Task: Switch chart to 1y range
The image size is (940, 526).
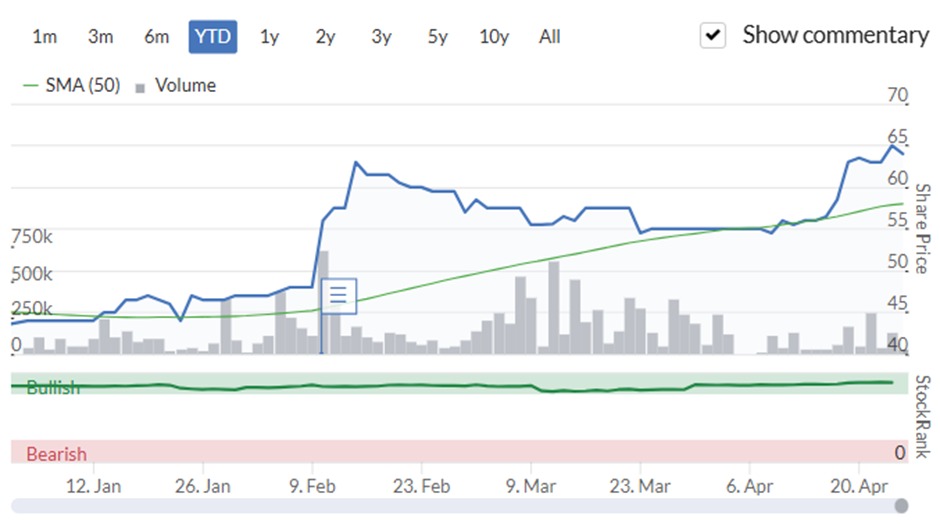Action: click(269, 37)
